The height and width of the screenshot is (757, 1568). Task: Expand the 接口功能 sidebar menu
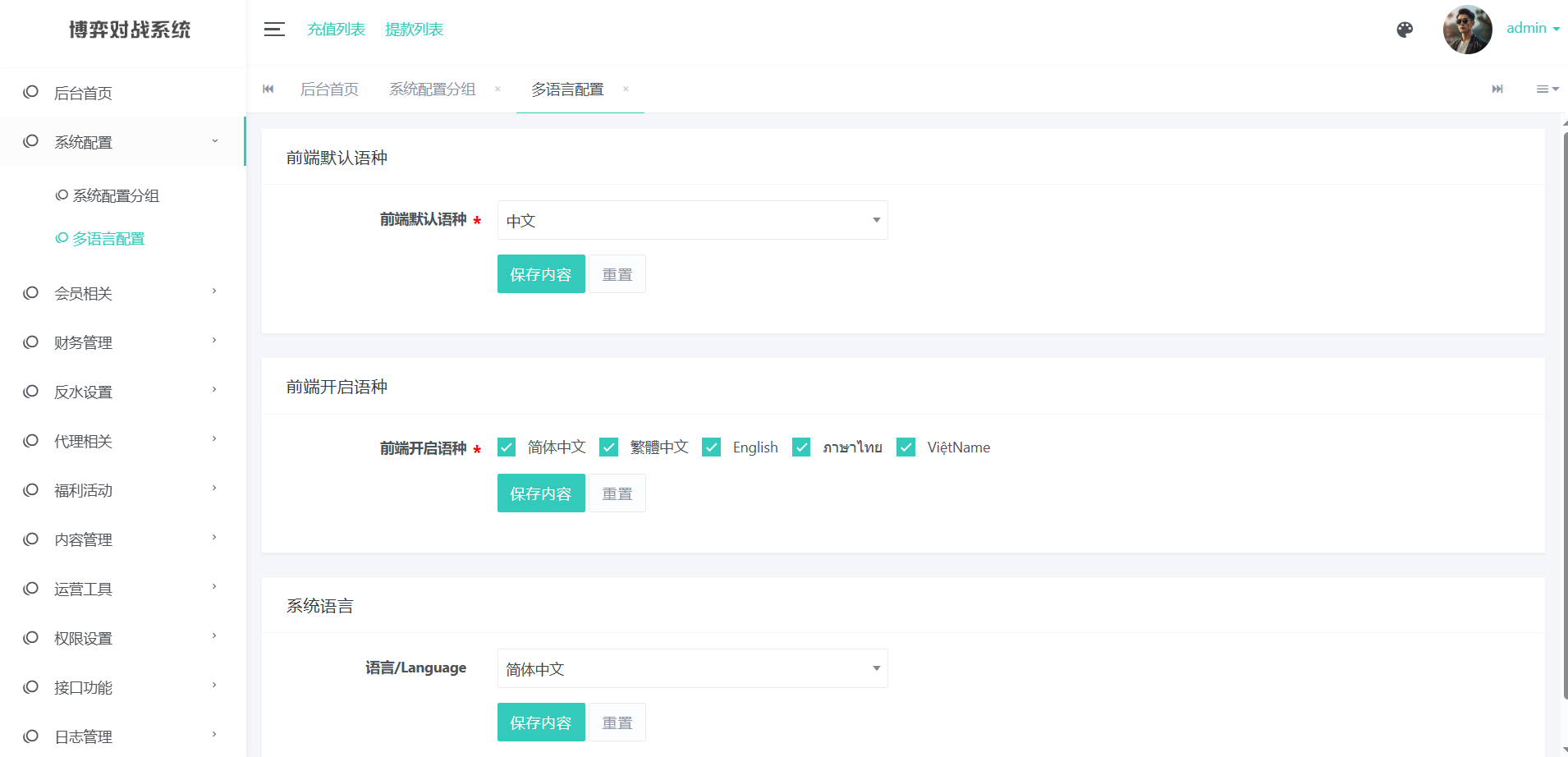123,687
